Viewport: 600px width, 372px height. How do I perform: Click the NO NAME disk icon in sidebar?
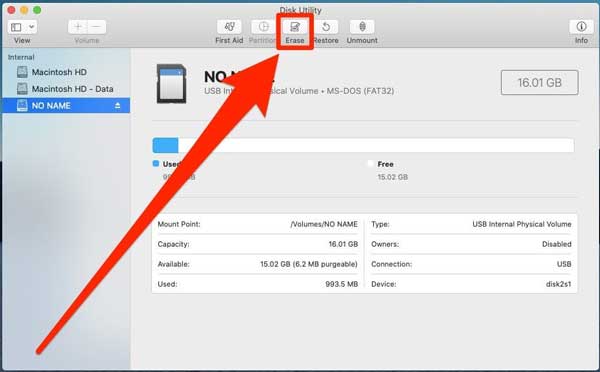pyautogui.click(x=22, y=106)
